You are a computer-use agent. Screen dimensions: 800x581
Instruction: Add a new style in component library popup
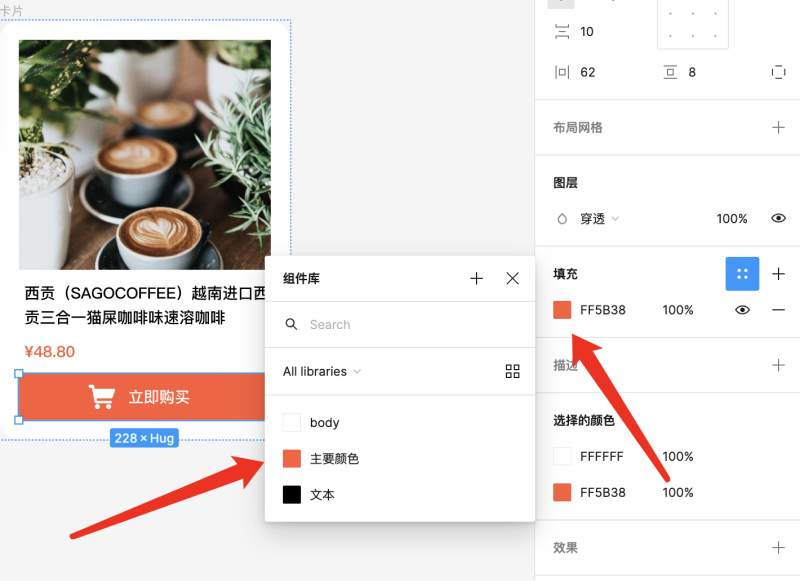tap(477, 279)
